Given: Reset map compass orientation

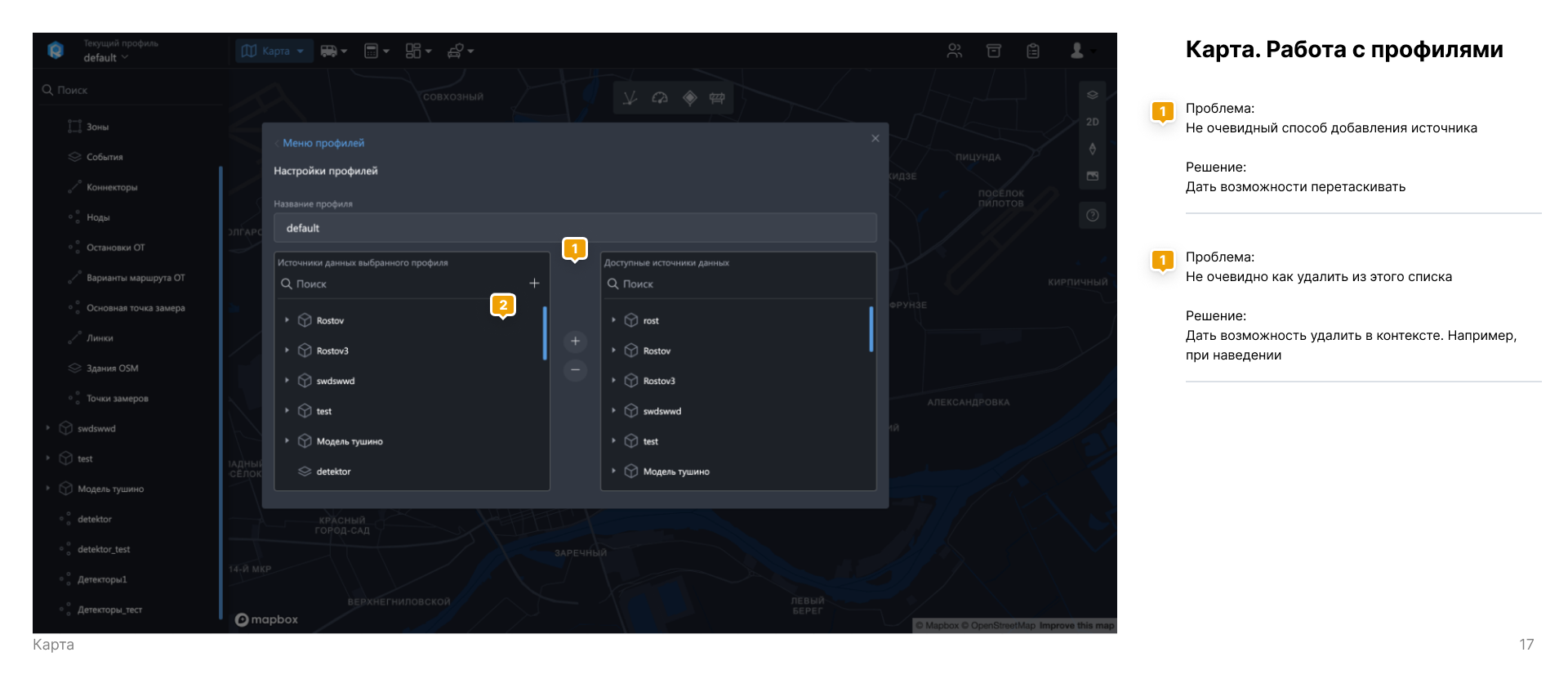Looking at the screenshot, I should tap(1093, 149).
